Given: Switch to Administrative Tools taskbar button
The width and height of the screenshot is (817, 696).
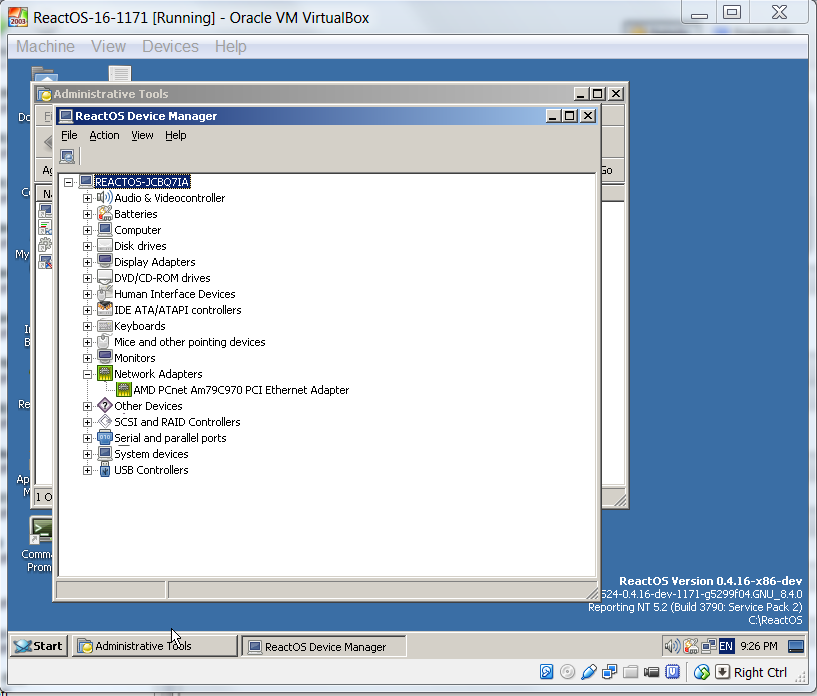Looking at the screenshot, I should point(154,646).
